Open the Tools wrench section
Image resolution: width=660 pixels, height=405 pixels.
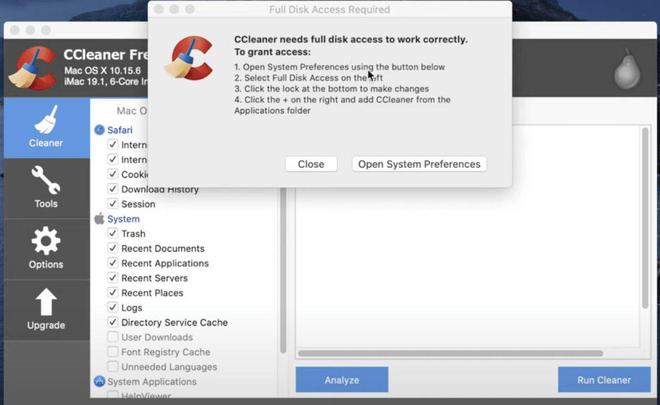click(x=46, y=188)
